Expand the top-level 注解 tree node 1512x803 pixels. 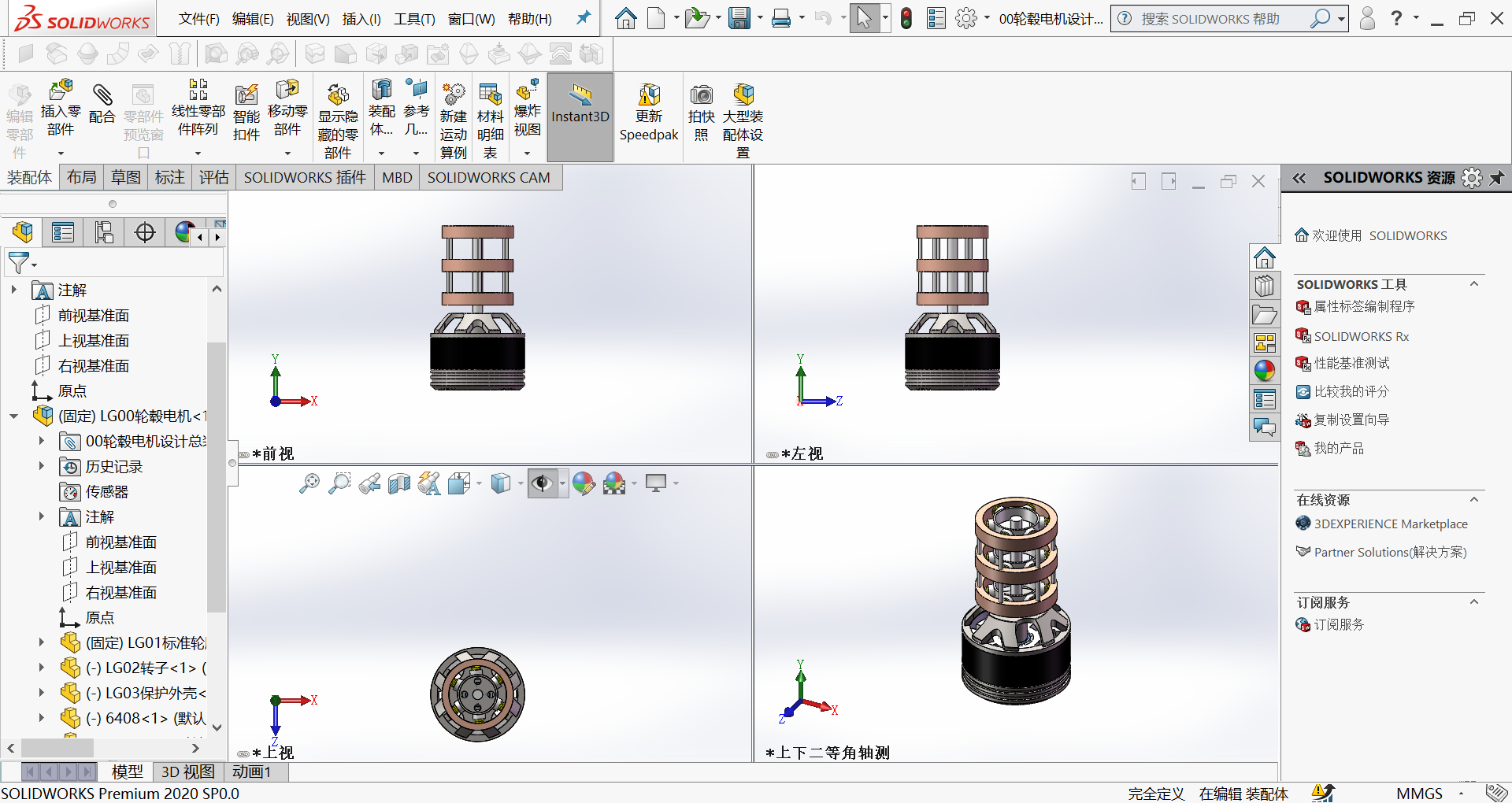14,290
